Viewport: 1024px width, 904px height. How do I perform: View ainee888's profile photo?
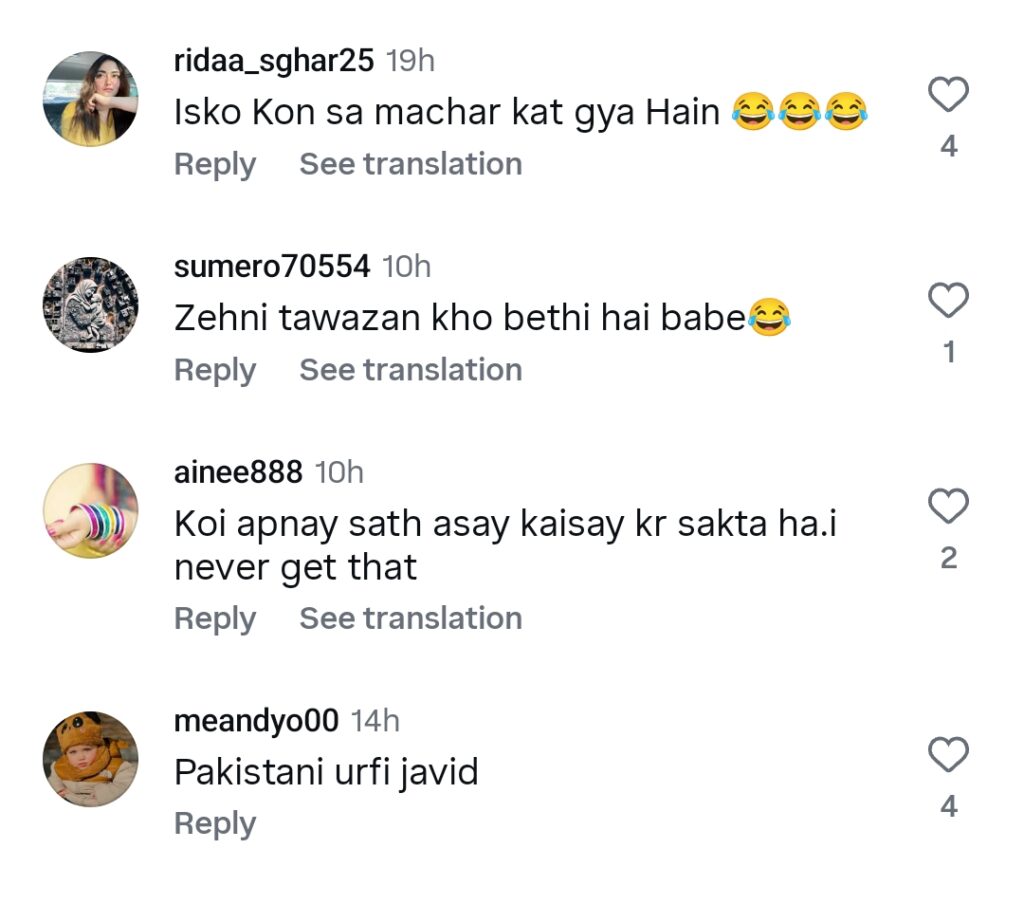(x=90, y=512)
